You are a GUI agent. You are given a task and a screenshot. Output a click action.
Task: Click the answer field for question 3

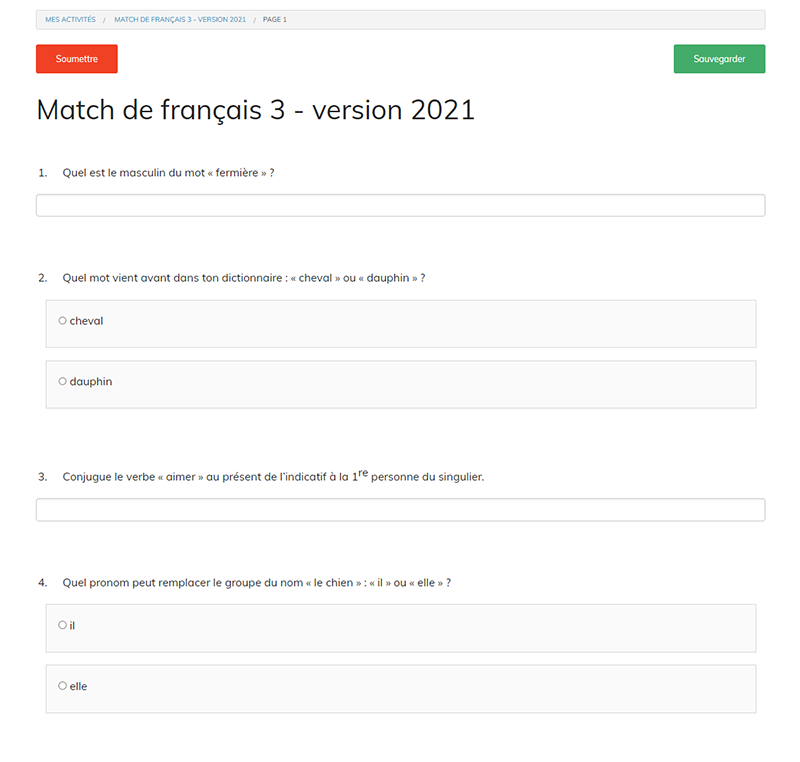tap(400, 510)
